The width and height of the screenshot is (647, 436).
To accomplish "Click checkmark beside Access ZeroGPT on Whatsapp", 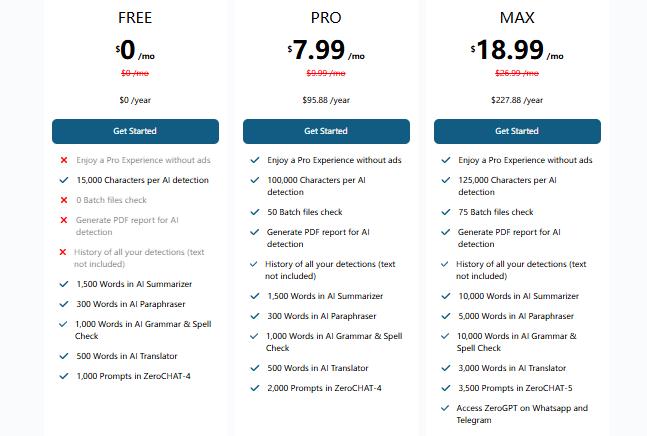I will click(x=446, y=408).
